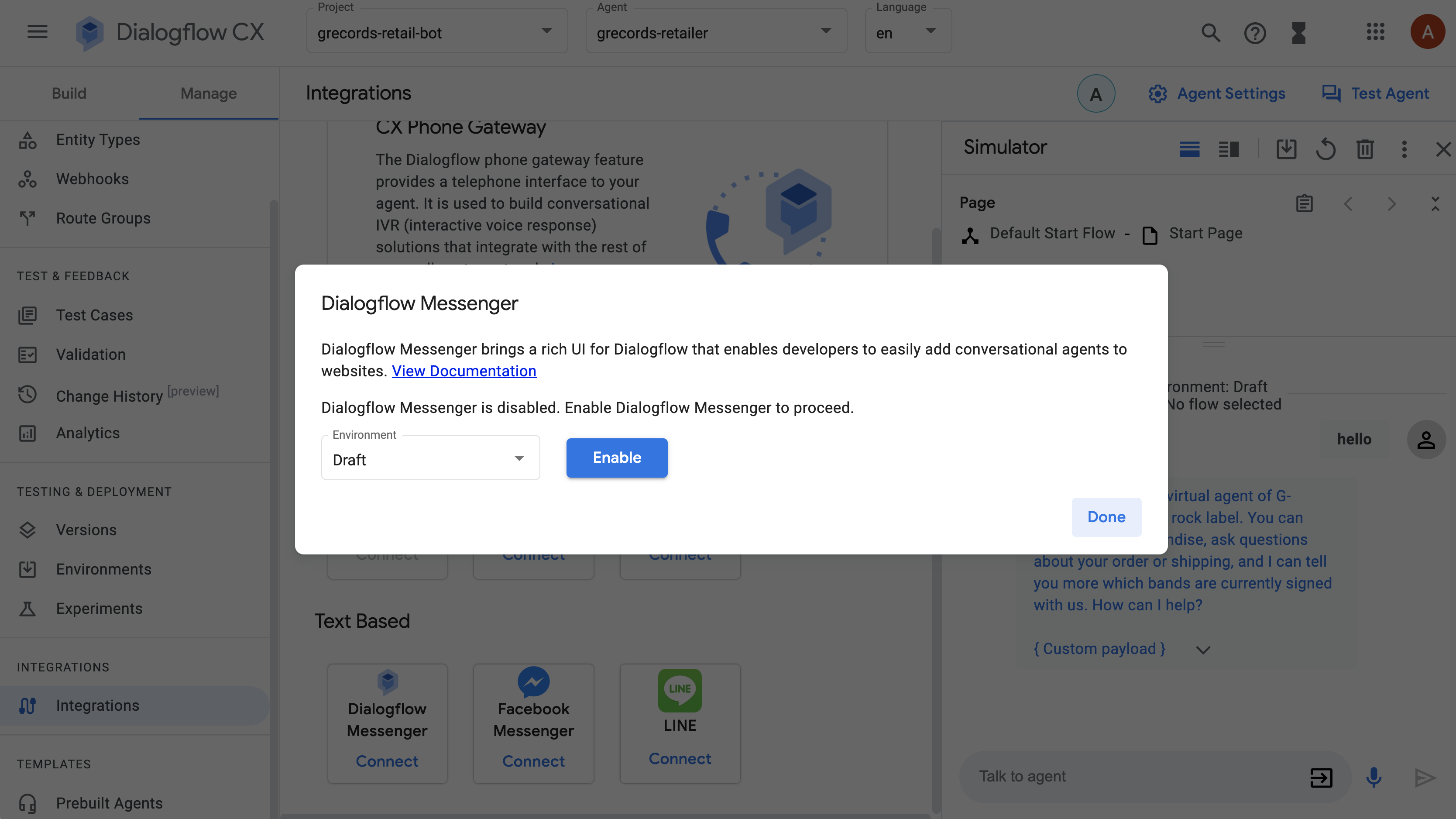Enable Dialogflow Messenger integration
This screenshot has height=819, width=1456.
(x=616, y=458)
